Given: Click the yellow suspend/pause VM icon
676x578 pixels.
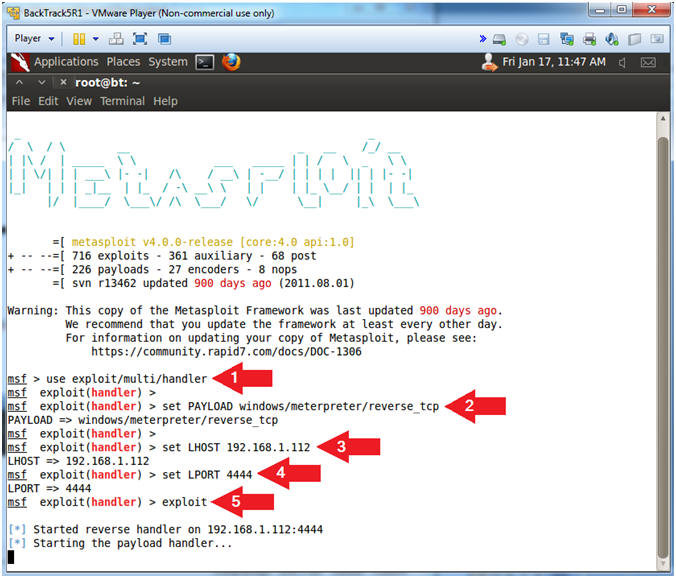Looking at the screenshot, I should pyautogui.click(x=79, y=39).
